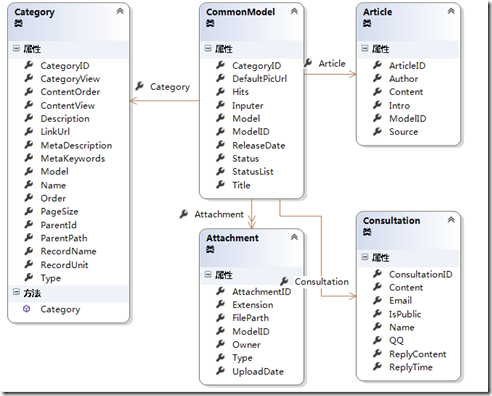Click wrench icon of Article association label
This screenshot has width=492, height=396.
click(x=308, y=63)
